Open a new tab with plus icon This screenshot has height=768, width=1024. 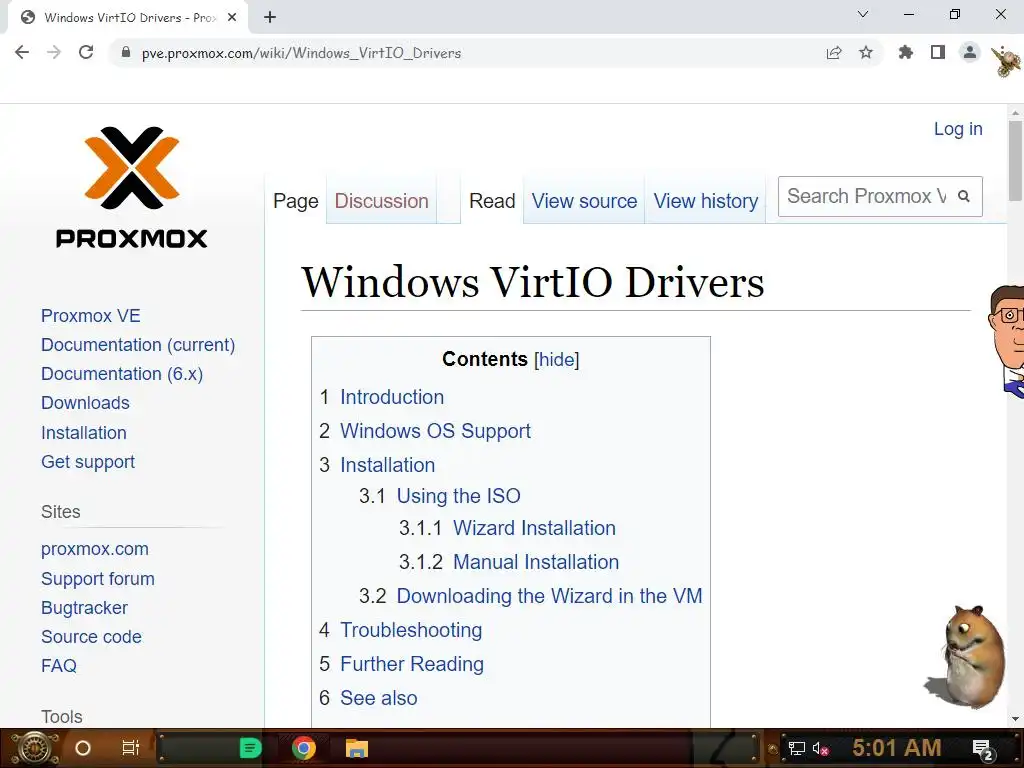point(270,18)
